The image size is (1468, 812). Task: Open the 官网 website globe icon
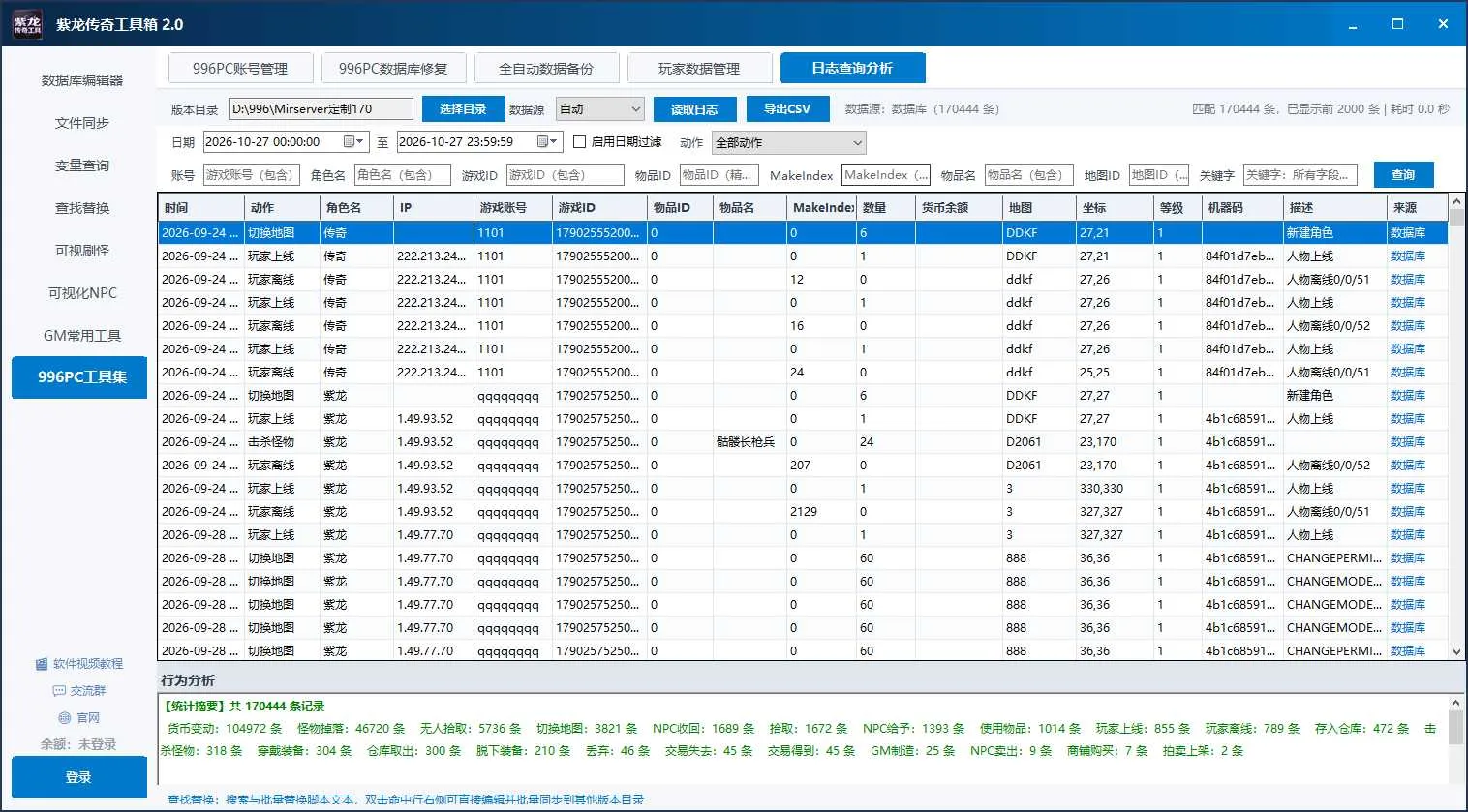click(65, 718)
